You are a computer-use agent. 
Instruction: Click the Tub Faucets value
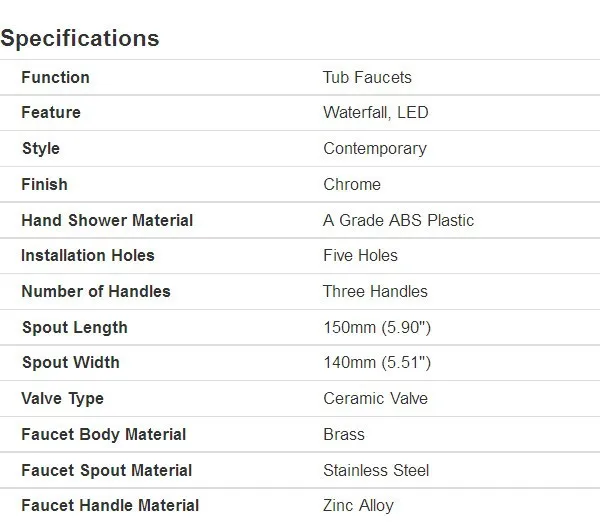coord(367,77)
